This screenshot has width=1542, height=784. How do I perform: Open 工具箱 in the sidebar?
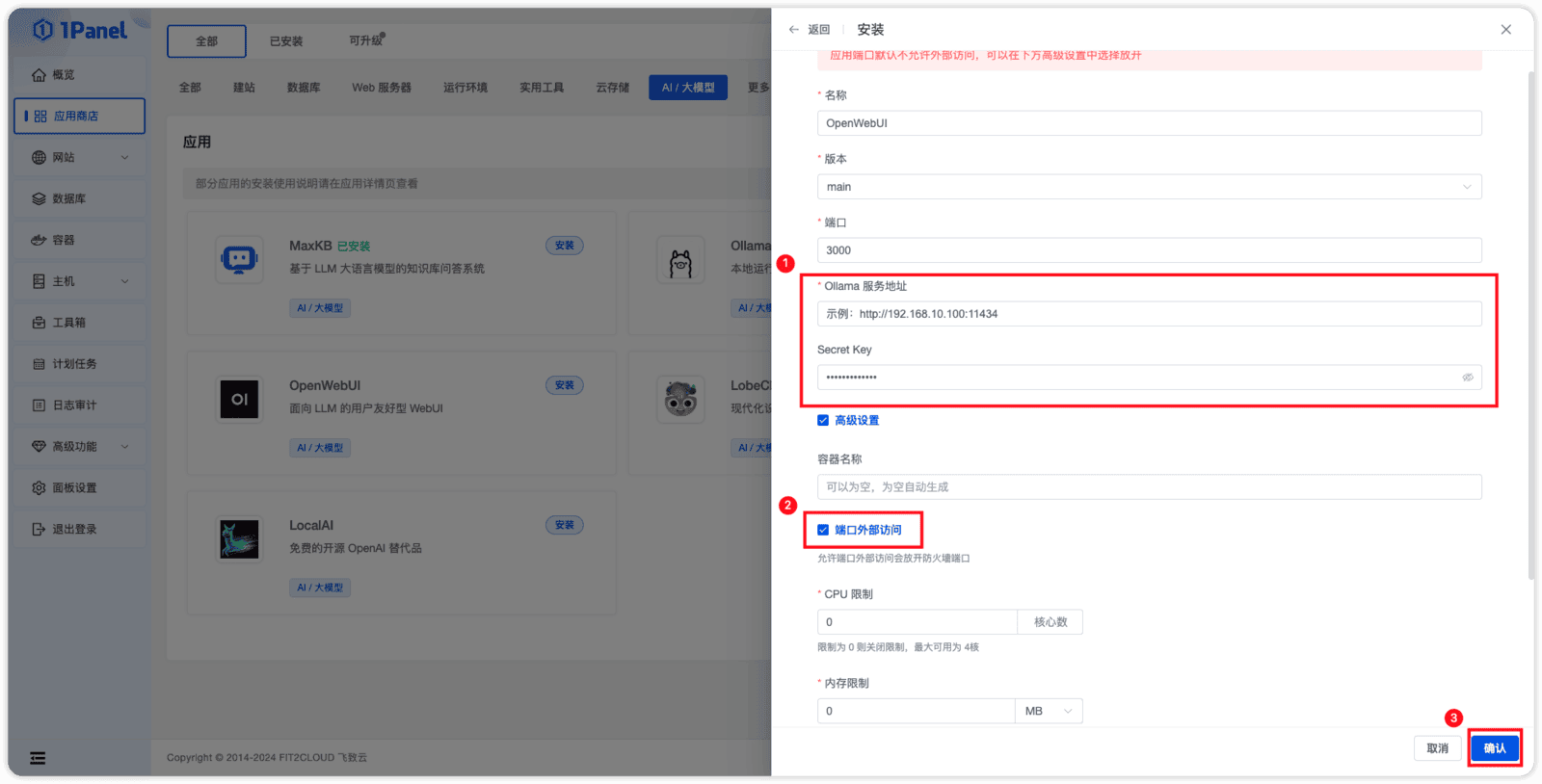[x=79, y=323]
